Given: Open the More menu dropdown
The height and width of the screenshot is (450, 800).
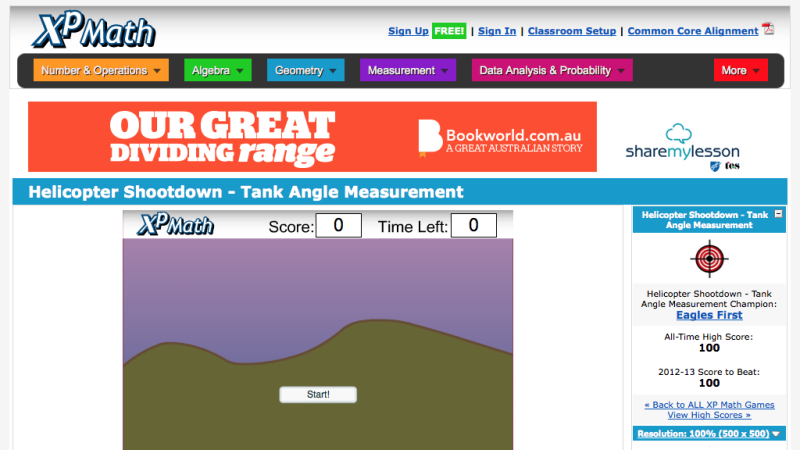Looking at the screenshot, I should 740,71.
